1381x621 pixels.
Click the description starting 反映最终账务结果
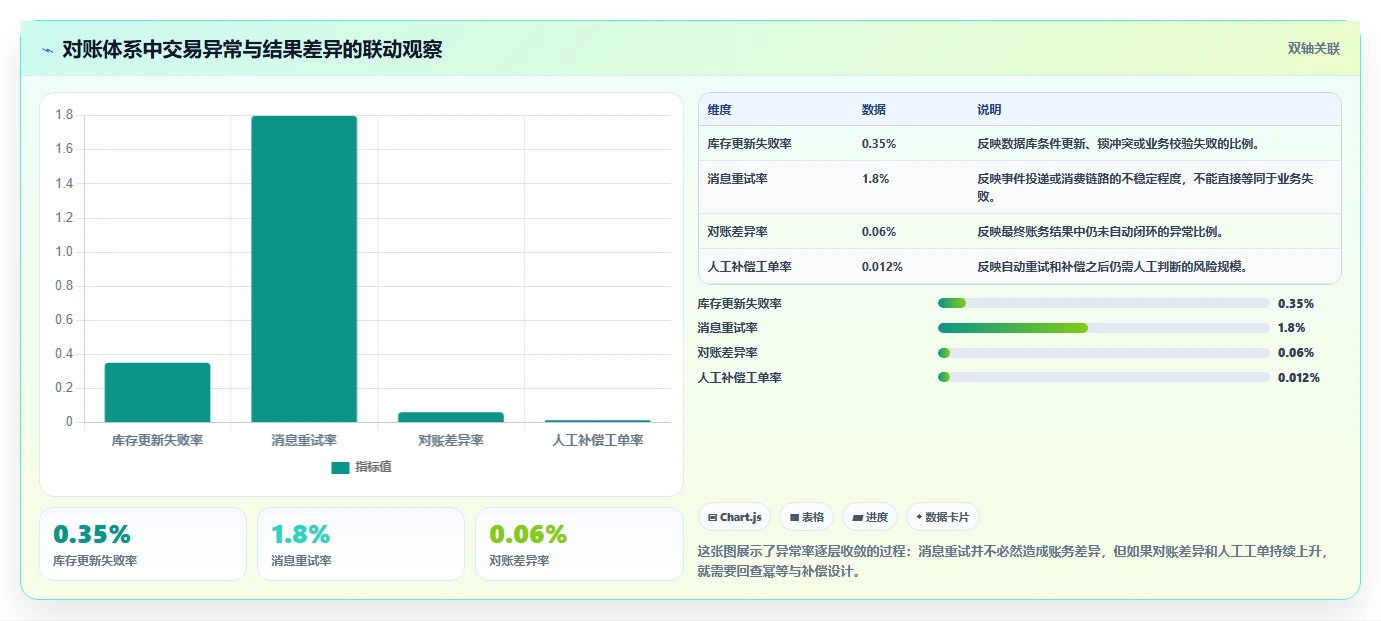[1101, 232]
